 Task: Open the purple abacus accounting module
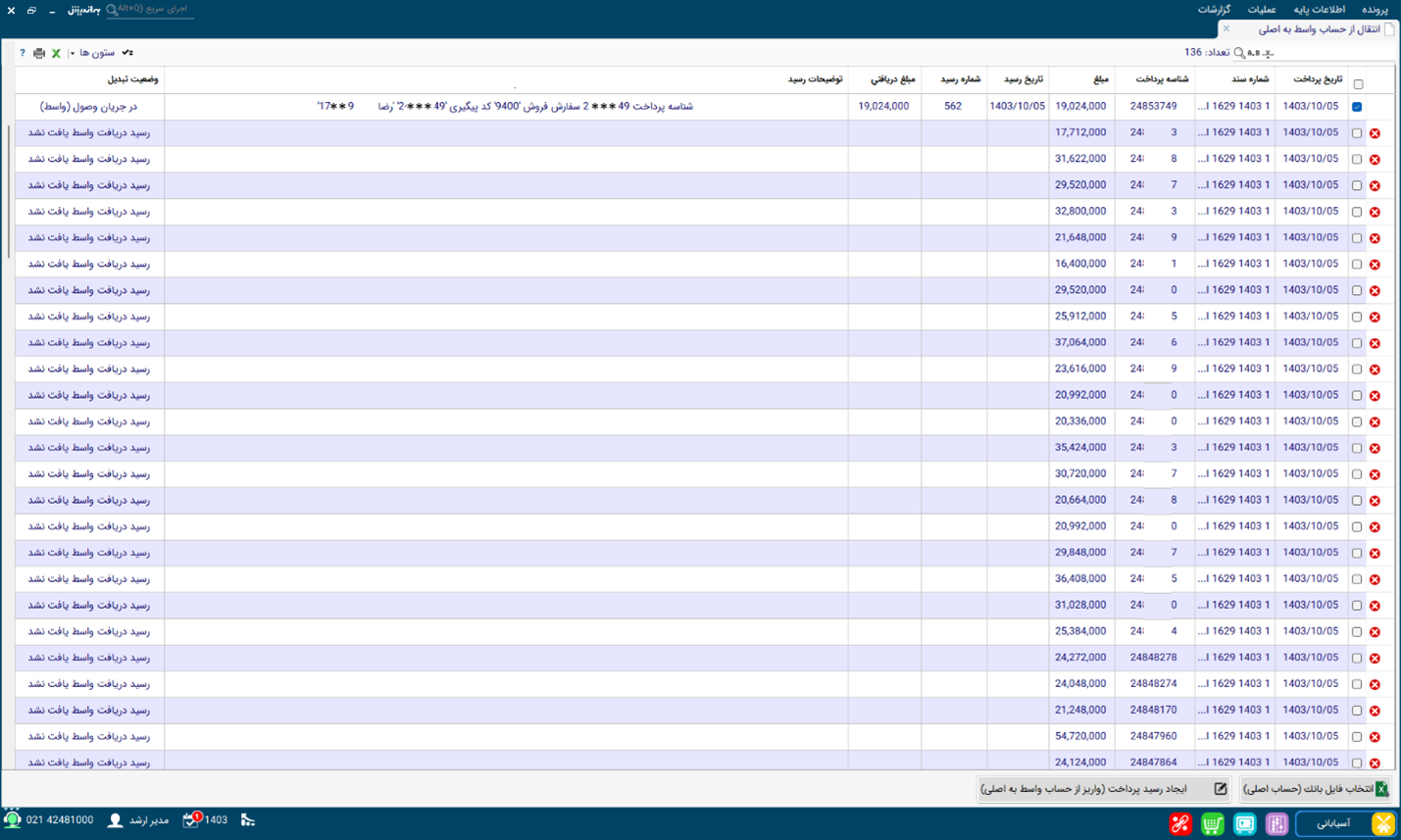coord(1276,824)
